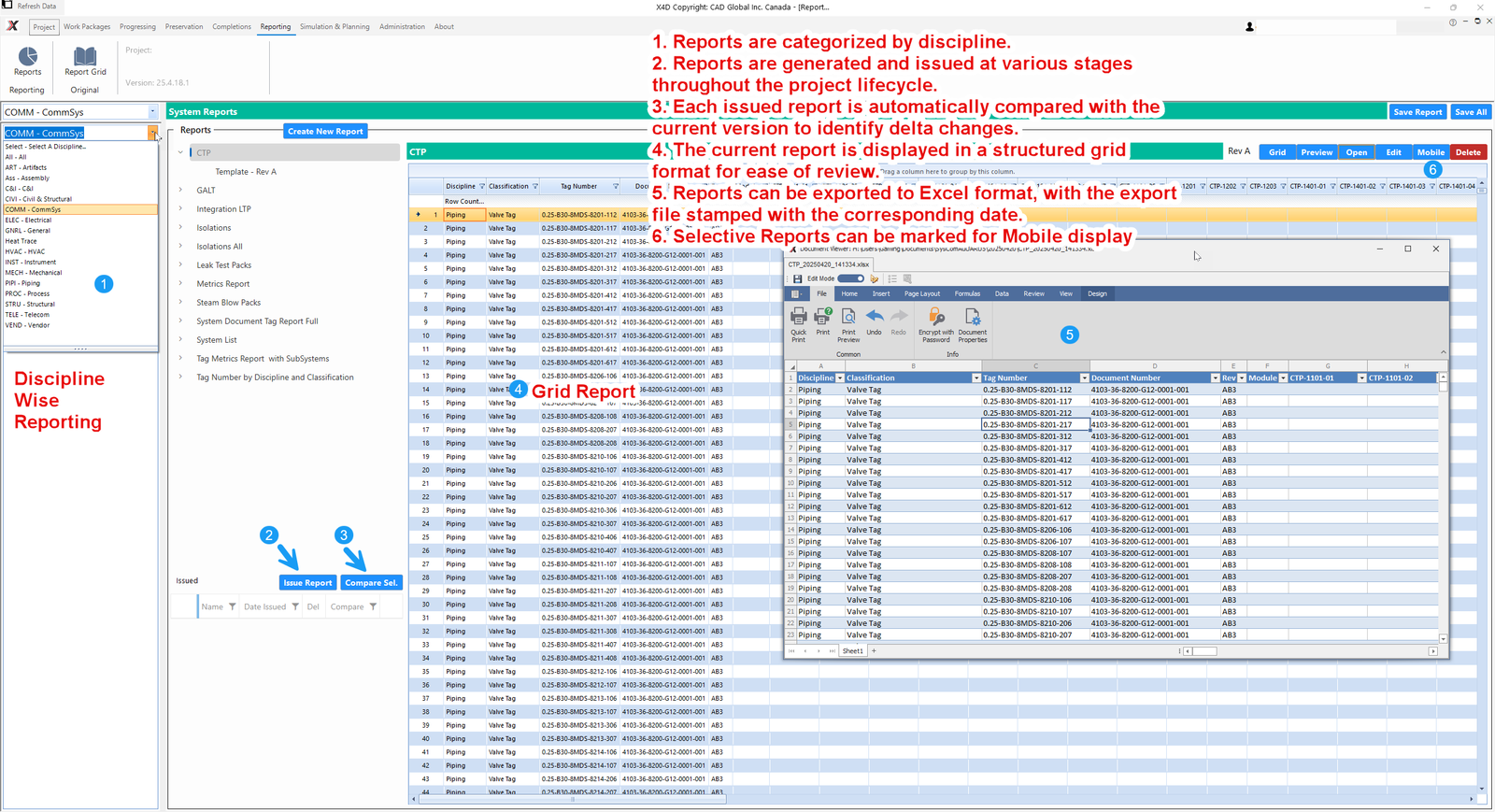Image resolution: width=1495 pixels, height=812 pixels.
Task: Click filter icon on Tag Number grid column
Action: 616,186
